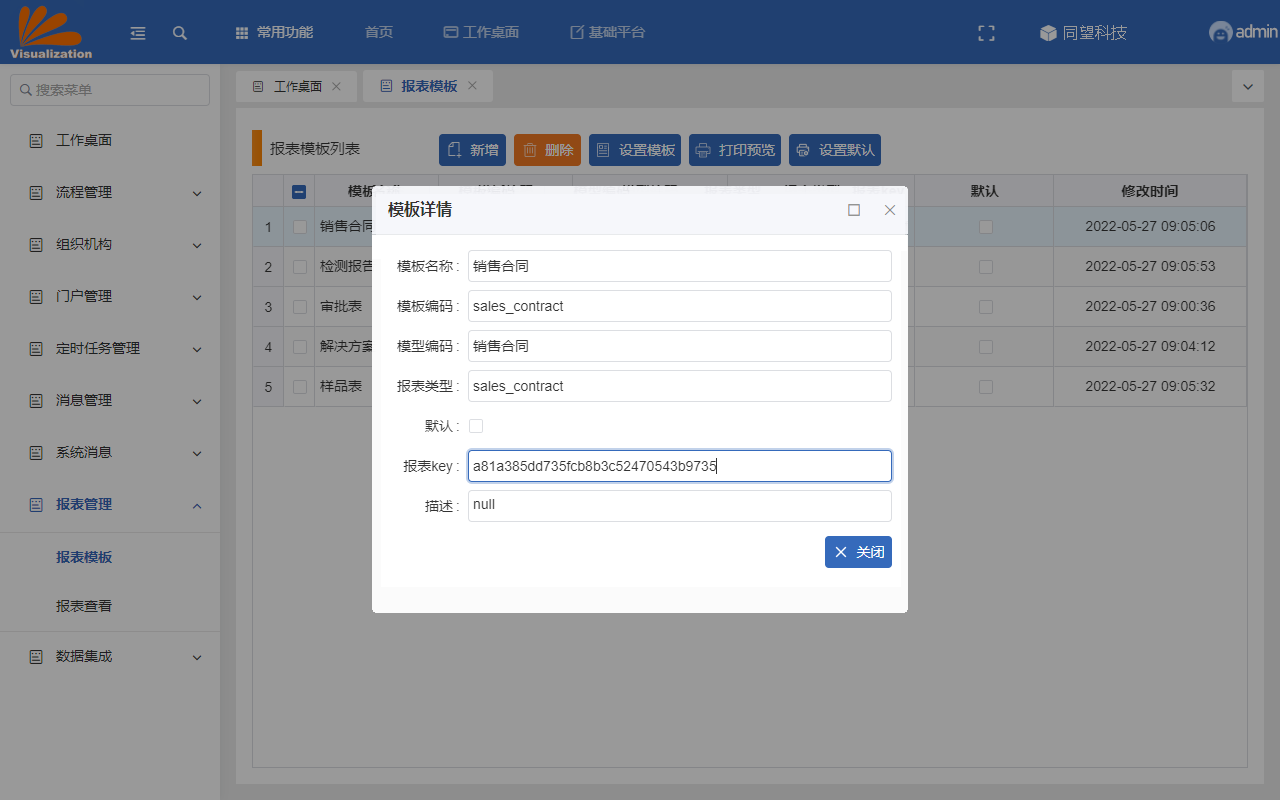Close the 报表模板 tab using its X
The height and width of the screenshot is (800, 1280).
tap(472, 86)
